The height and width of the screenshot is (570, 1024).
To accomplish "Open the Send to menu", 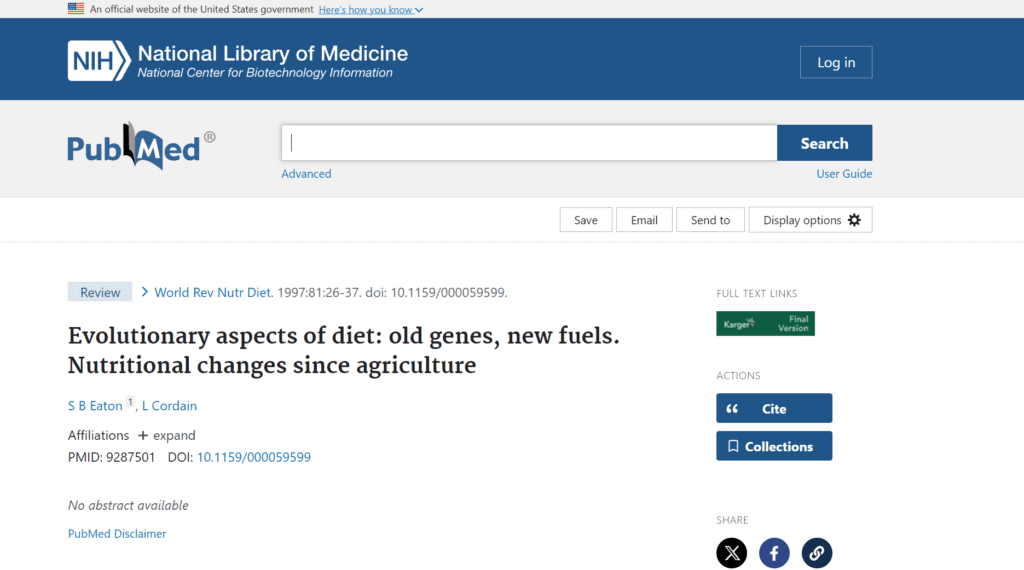I will [710, 220].
